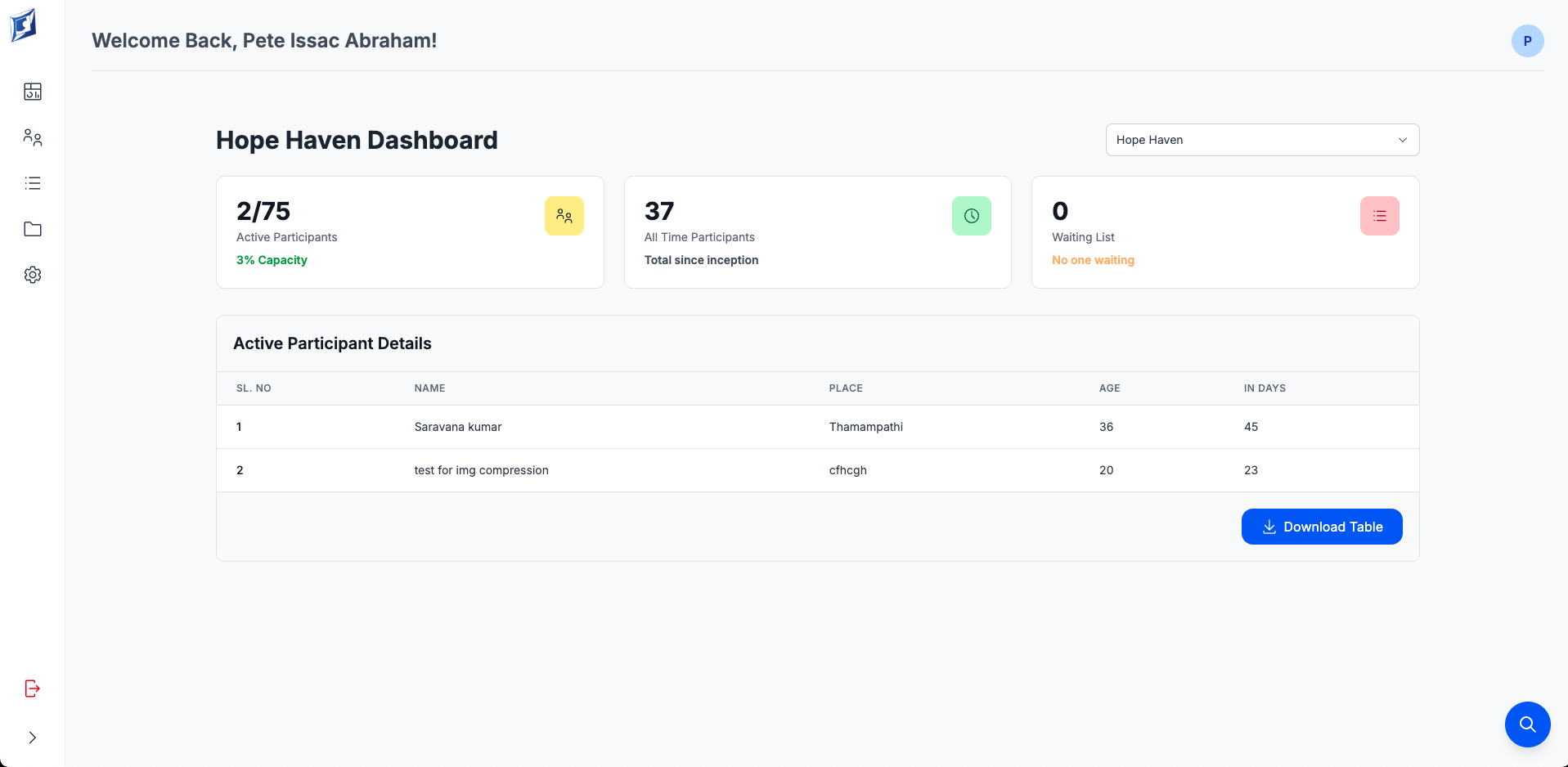Open the dashboard icon in the sidebar
This screenshot has height=767, width=1568.
coord(33,92)
